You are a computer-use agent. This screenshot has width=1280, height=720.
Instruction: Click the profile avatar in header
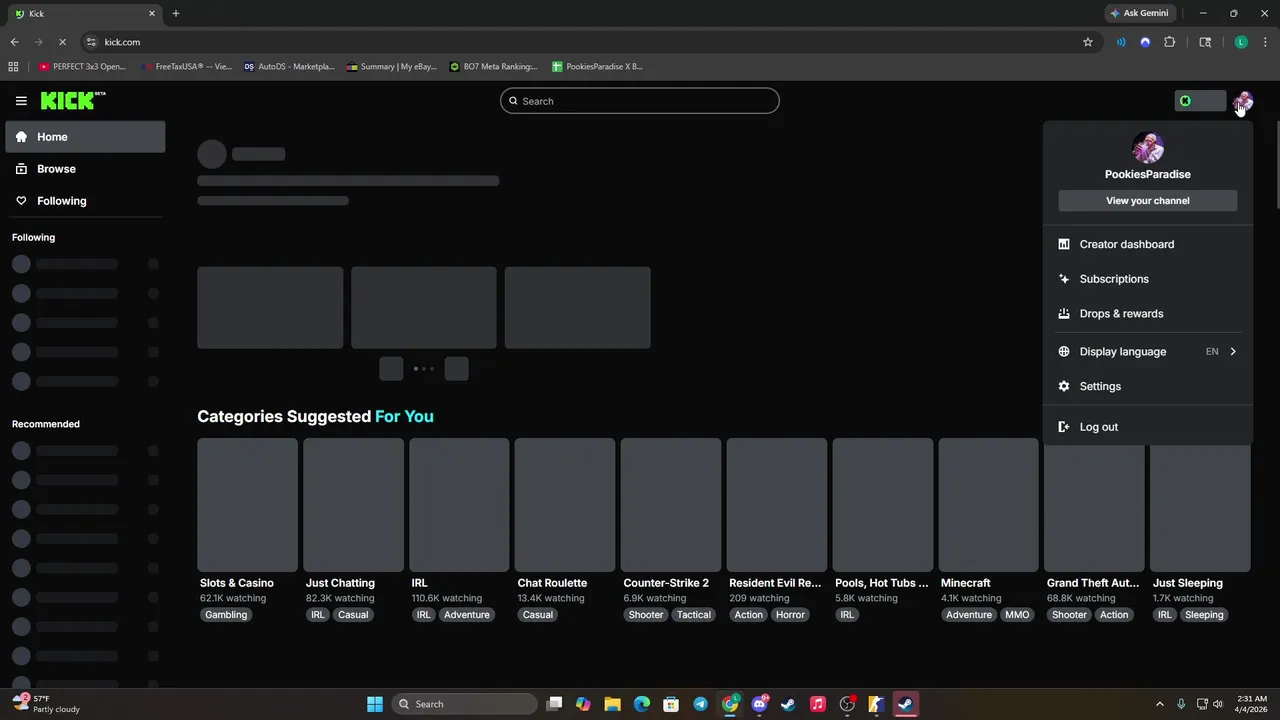click(x=1243, y=101)
